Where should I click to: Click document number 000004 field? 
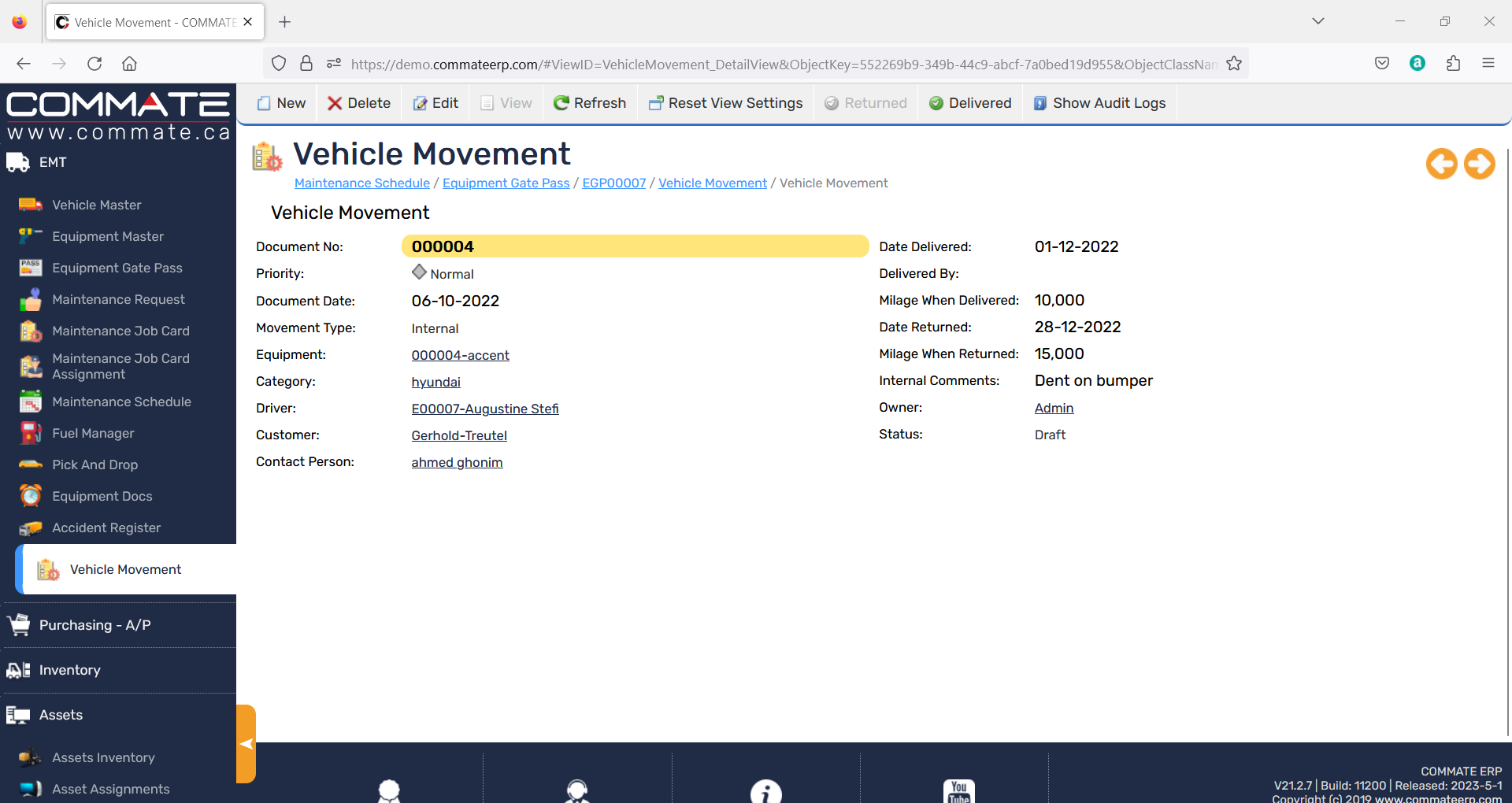point(635,246)
